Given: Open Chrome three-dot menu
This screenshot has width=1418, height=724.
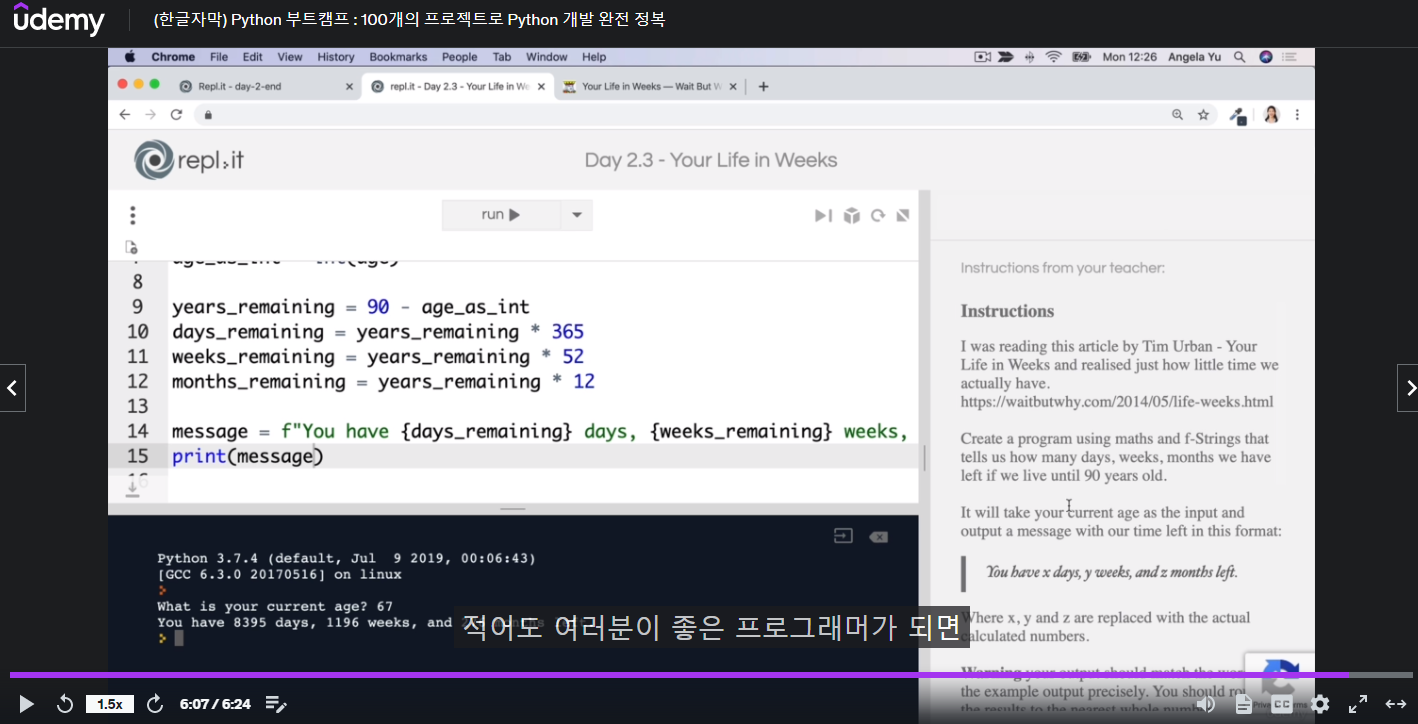Looking at the screenshot, I should pyautogui.click(x=1298, y=115).
